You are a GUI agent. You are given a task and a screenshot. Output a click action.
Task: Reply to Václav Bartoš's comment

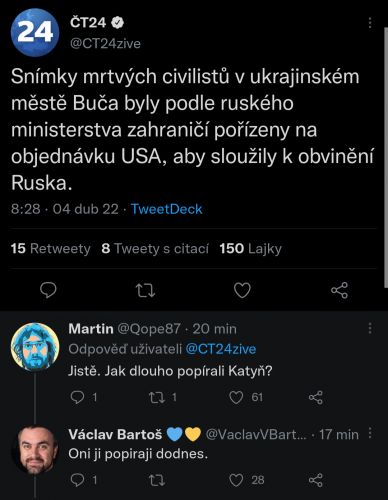(78, 480)
